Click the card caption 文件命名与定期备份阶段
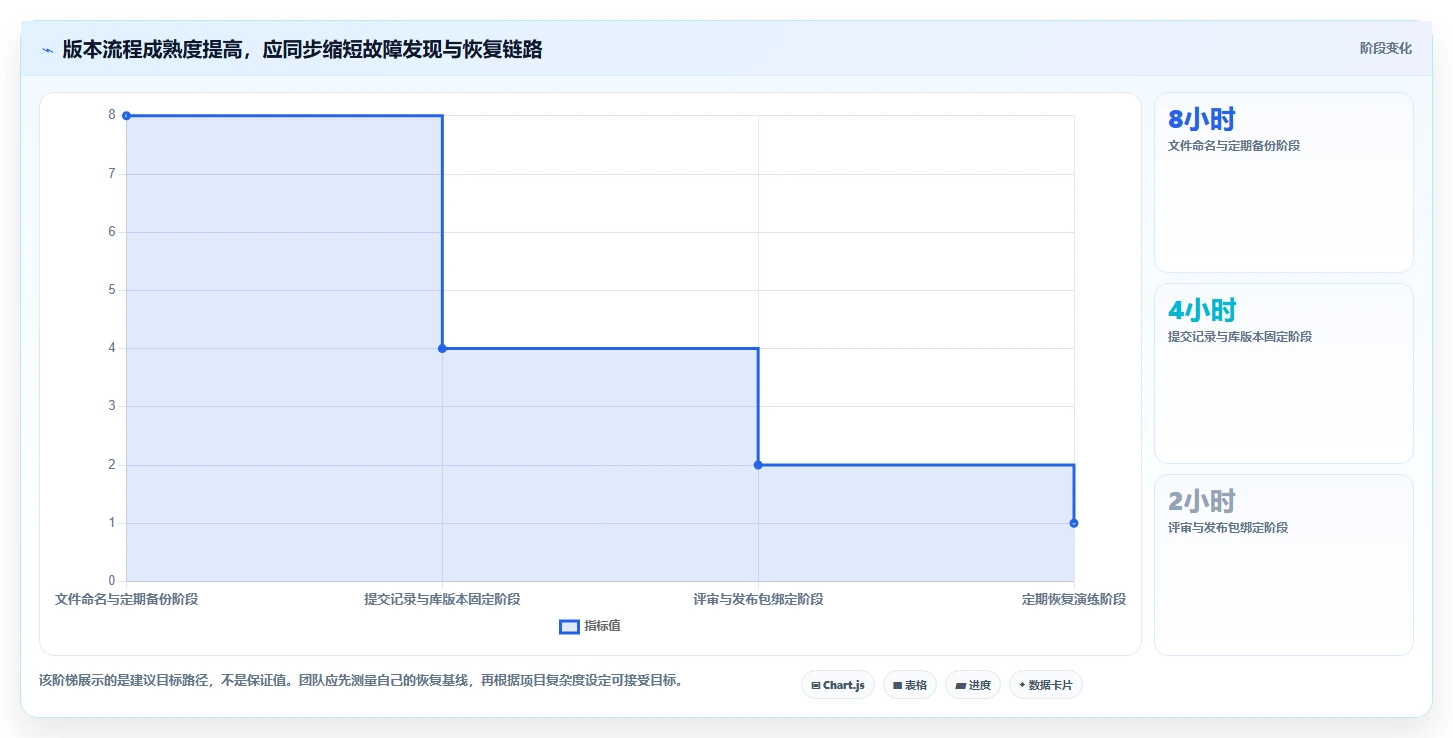Screen dimensions: 1453x738 [x=1234, y=146]
